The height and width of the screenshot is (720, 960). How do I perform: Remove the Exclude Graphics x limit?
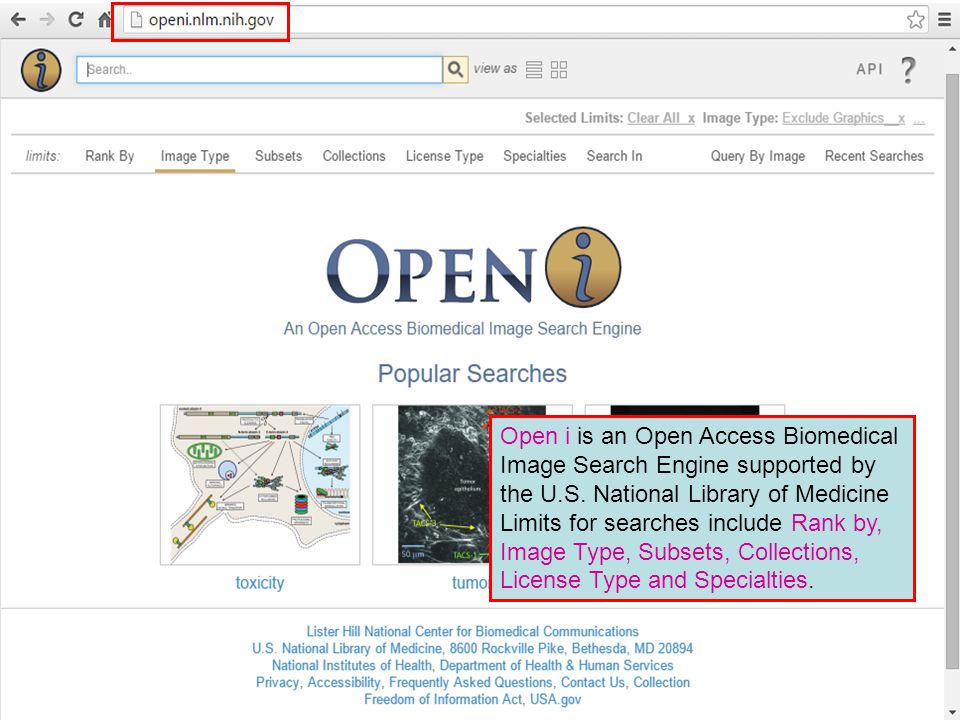pos(843,118)
